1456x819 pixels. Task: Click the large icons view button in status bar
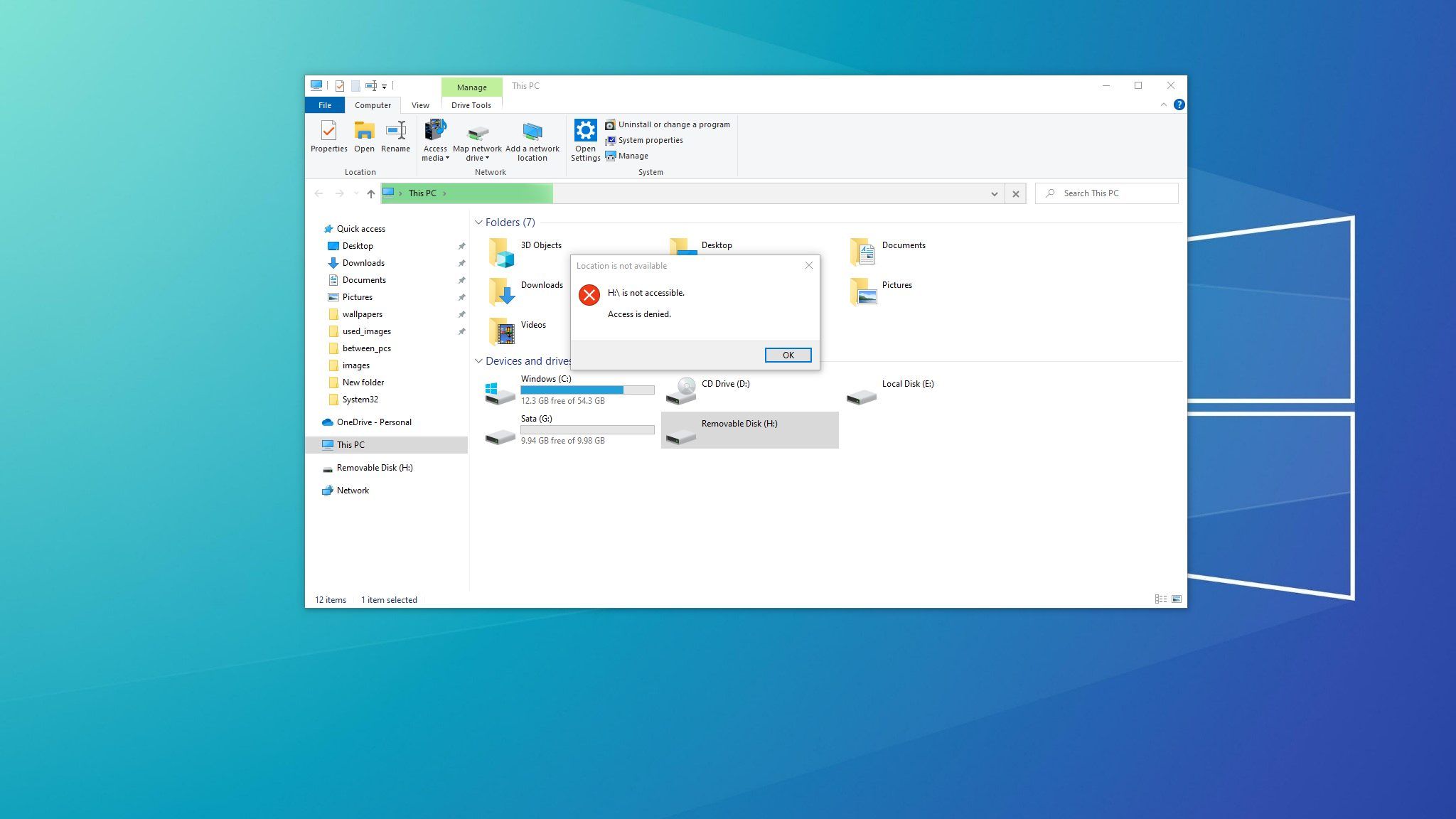(x=1177, y=599)
